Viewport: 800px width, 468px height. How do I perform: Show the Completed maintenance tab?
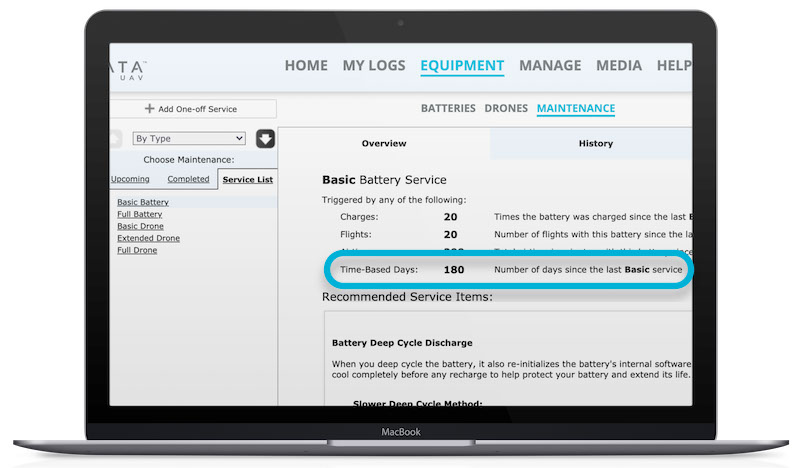188,179
